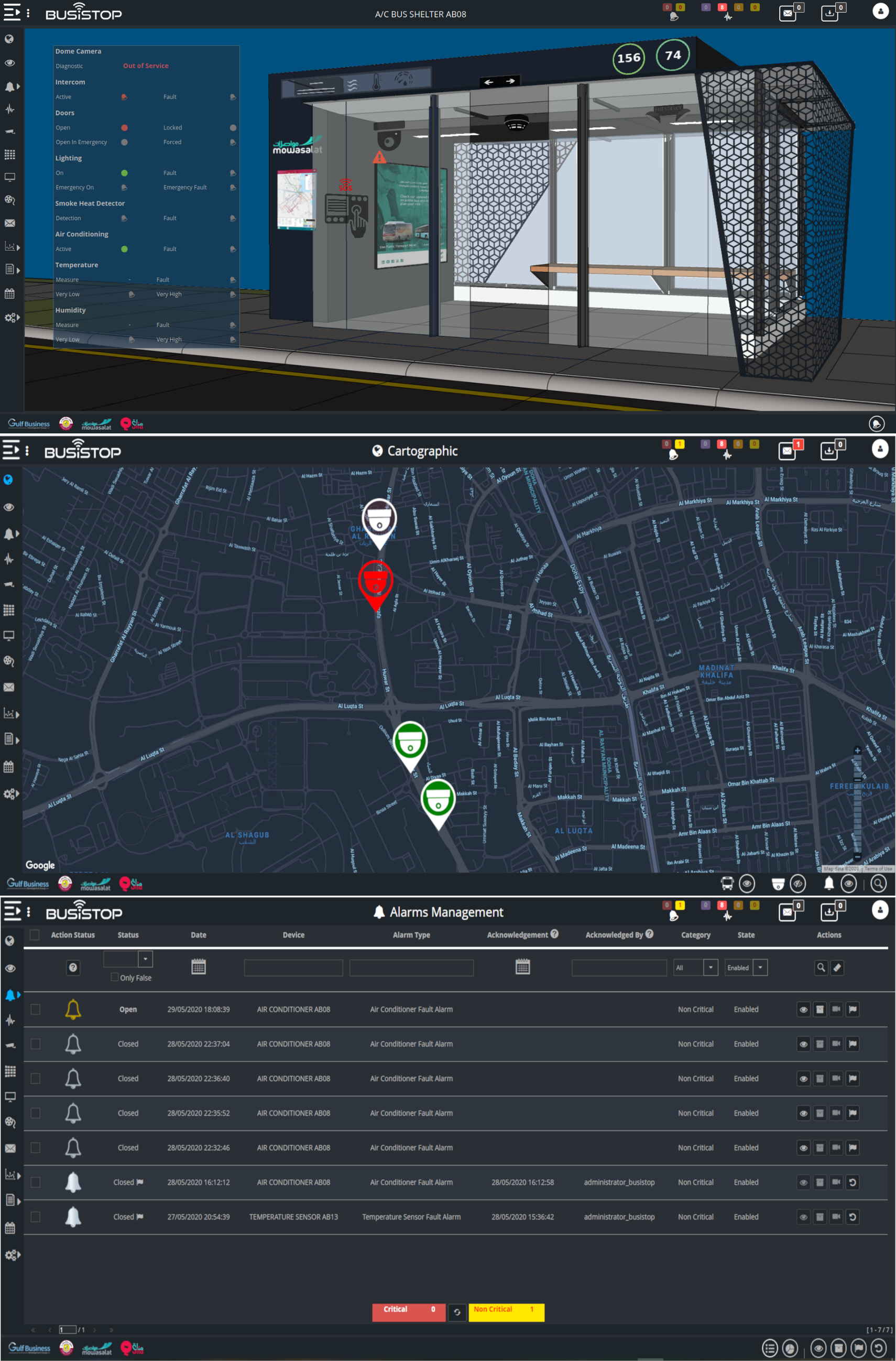Click the orange warning triangle in shelter view

(379, 156)
